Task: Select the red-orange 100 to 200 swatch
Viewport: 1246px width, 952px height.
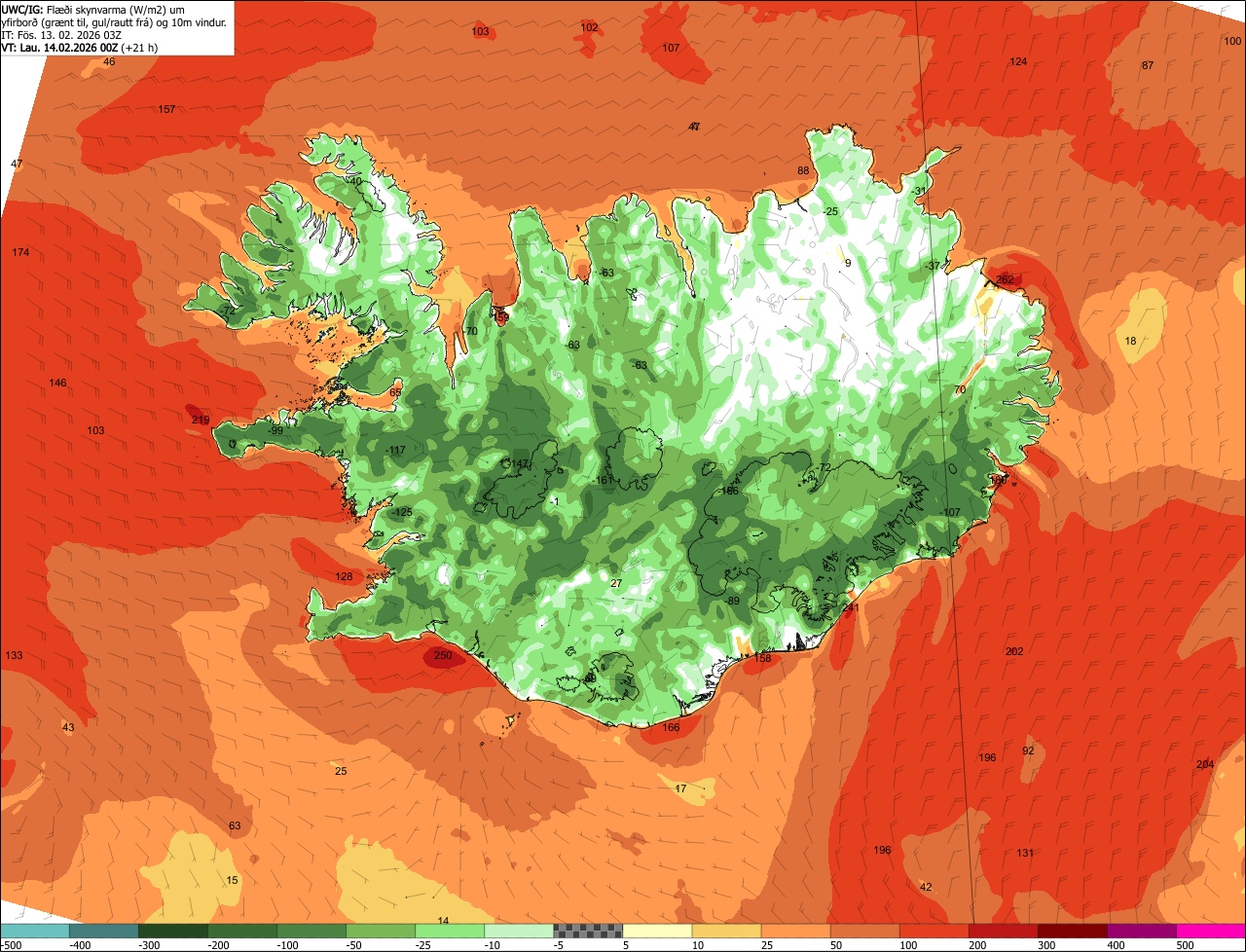Action: coord(933,931)
